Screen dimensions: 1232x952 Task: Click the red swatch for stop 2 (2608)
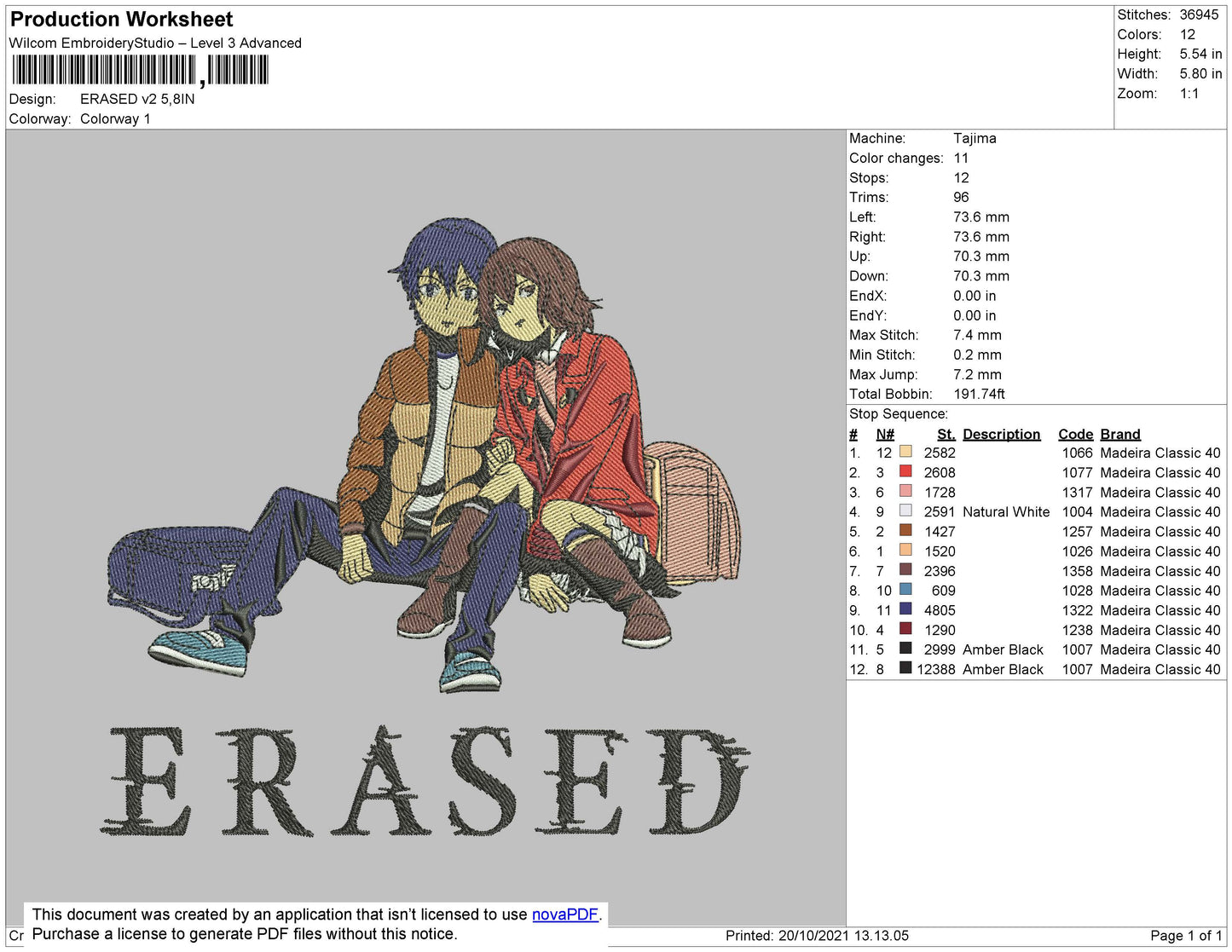905,471
